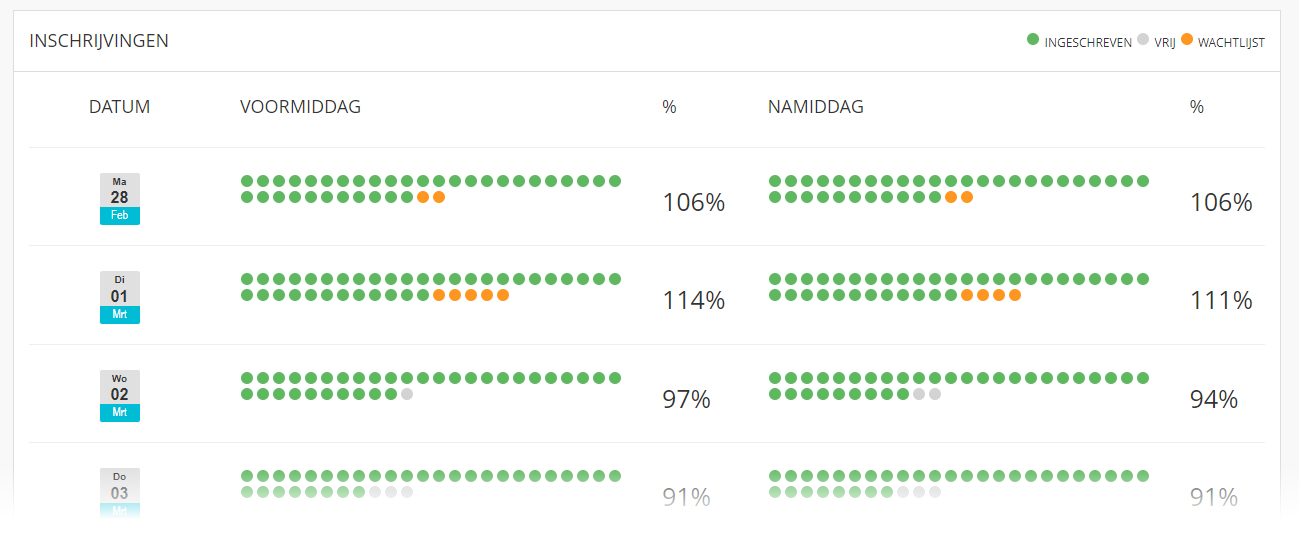Click the 106% morning value for Feb 28
The image size is (1301, 553).
click(x=693, y=203)
